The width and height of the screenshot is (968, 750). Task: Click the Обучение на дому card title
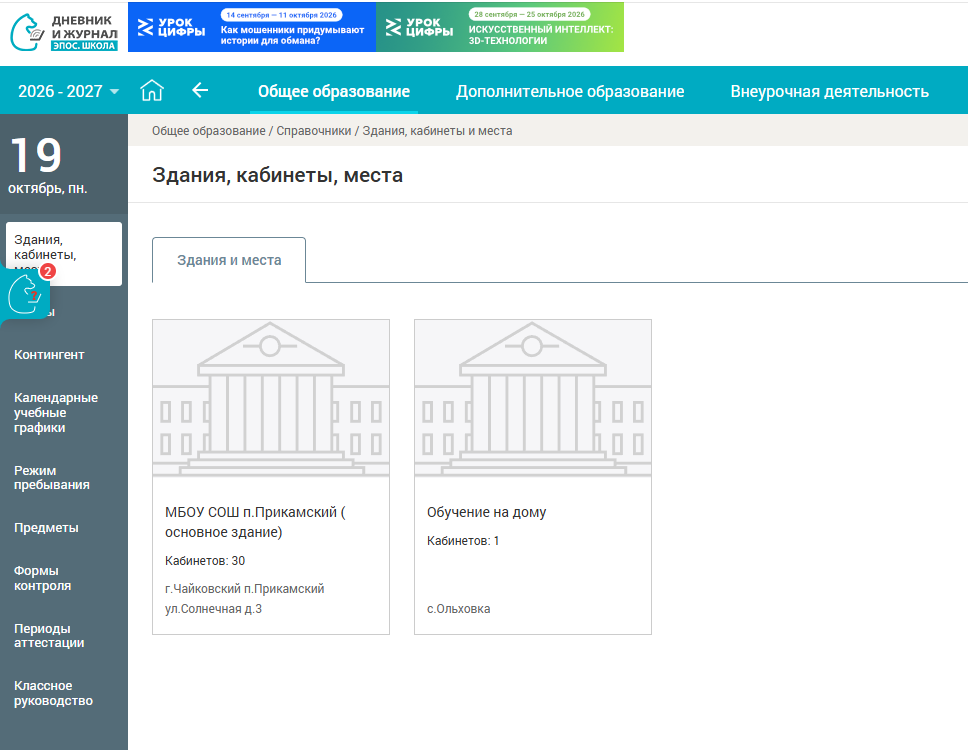[x=486, y=512]
